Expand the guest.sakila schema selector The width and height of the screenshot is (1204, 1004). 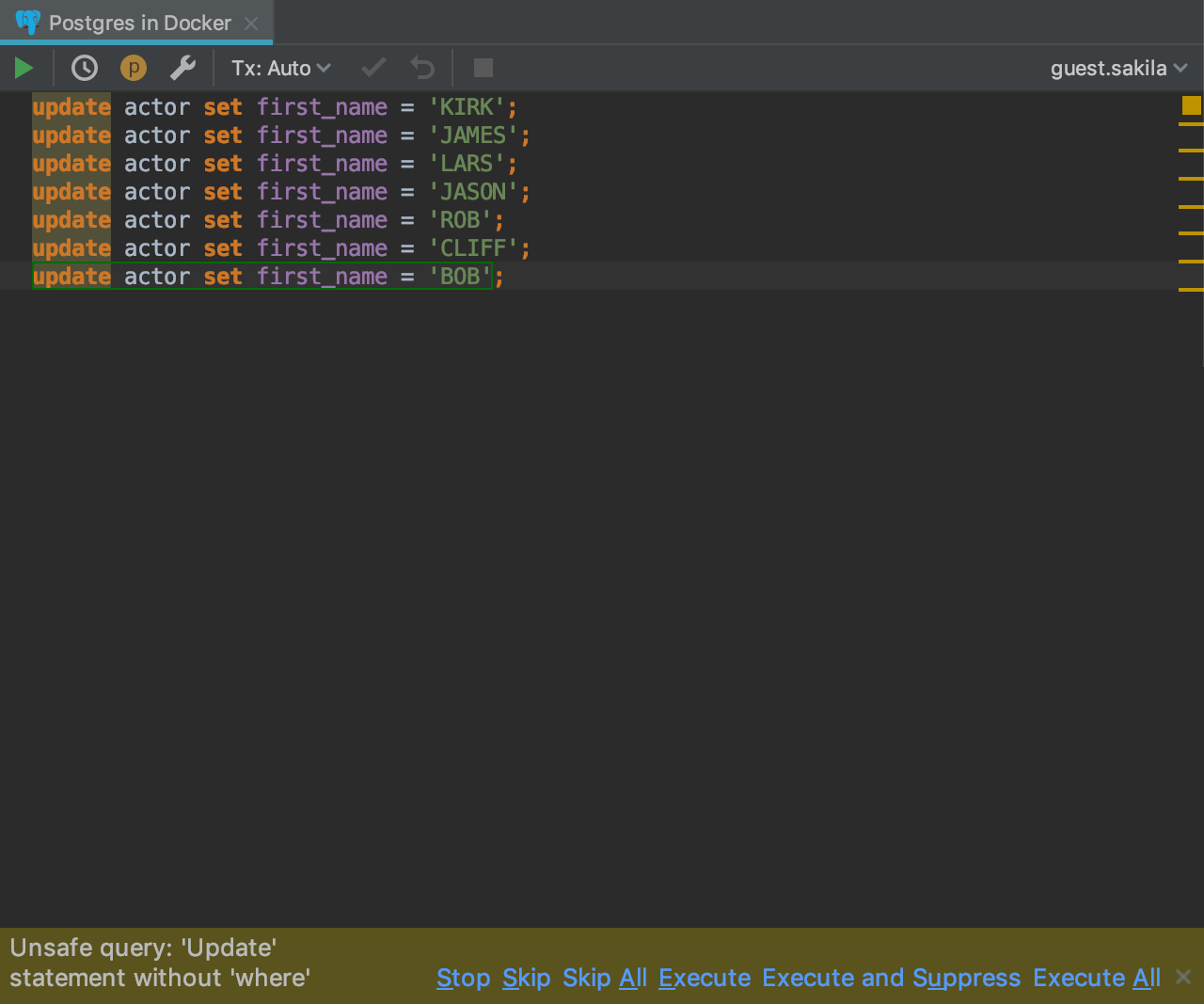click(x=1118, y=68)
